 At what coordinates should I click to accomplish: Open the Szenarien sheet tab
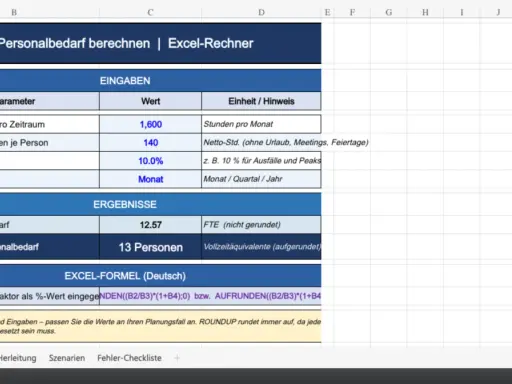pyautogui.click(x=67, y=358)
